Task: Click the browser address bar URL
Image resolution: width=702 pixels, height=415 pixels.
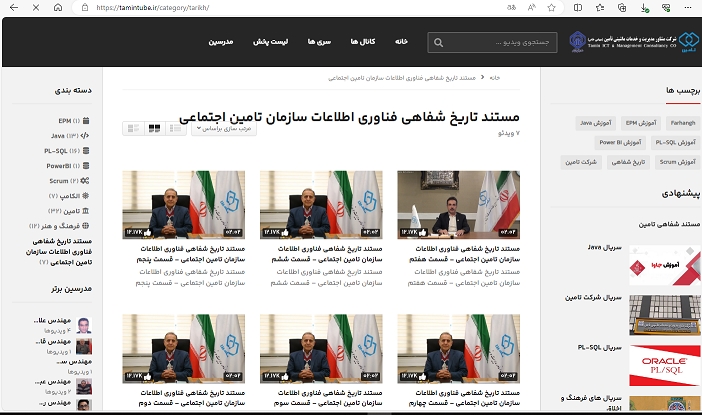Action: pos(152,7)
